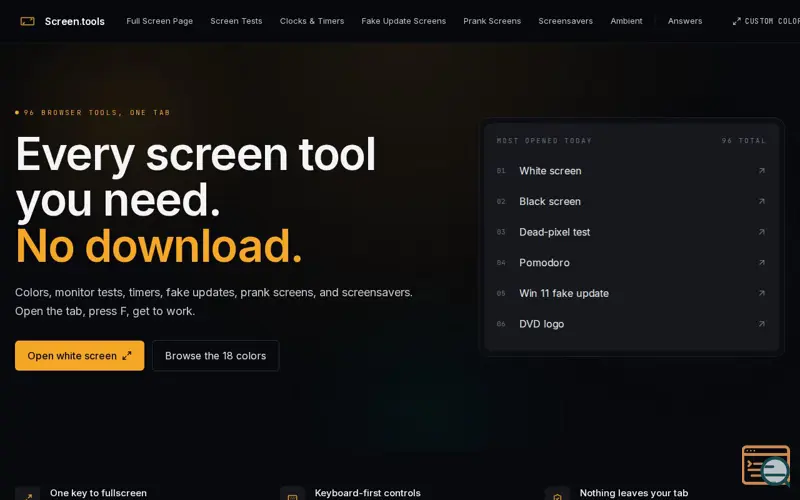Click the One key to fullscreen heading
800x500 pixels.
click(98, 493)
